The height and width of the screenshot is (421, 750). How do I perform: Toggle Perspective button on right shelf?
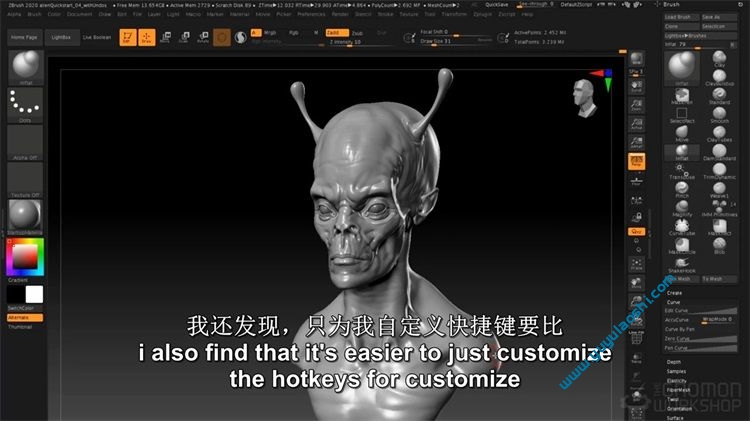(x=636, y=161)
